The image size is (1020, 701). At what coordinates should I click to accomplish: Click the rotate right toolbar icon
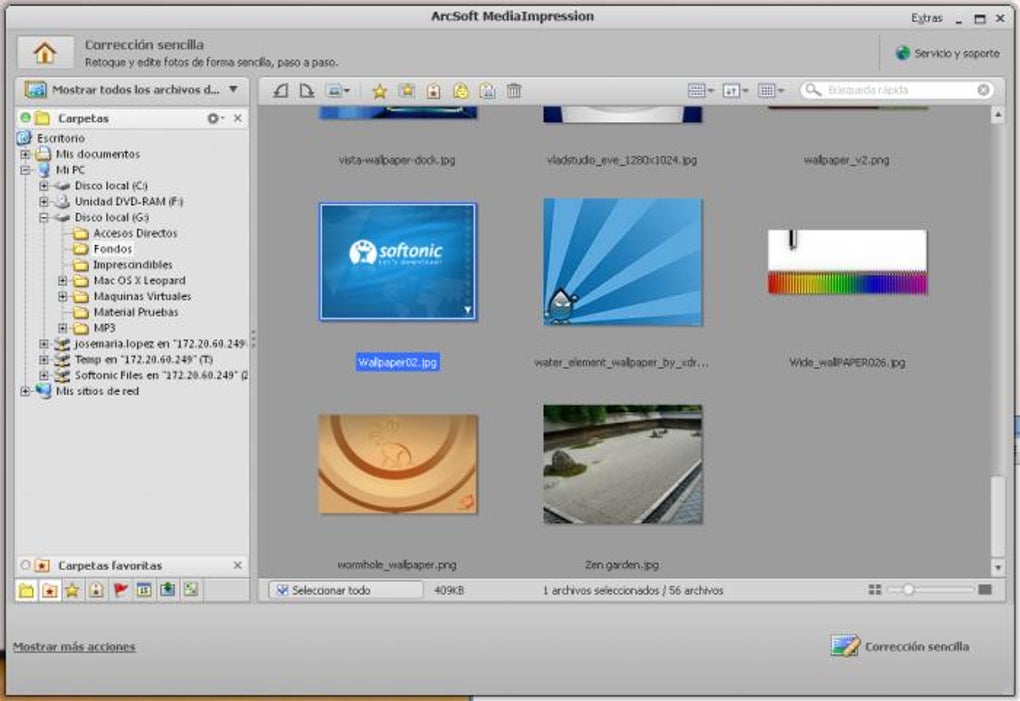307,91
